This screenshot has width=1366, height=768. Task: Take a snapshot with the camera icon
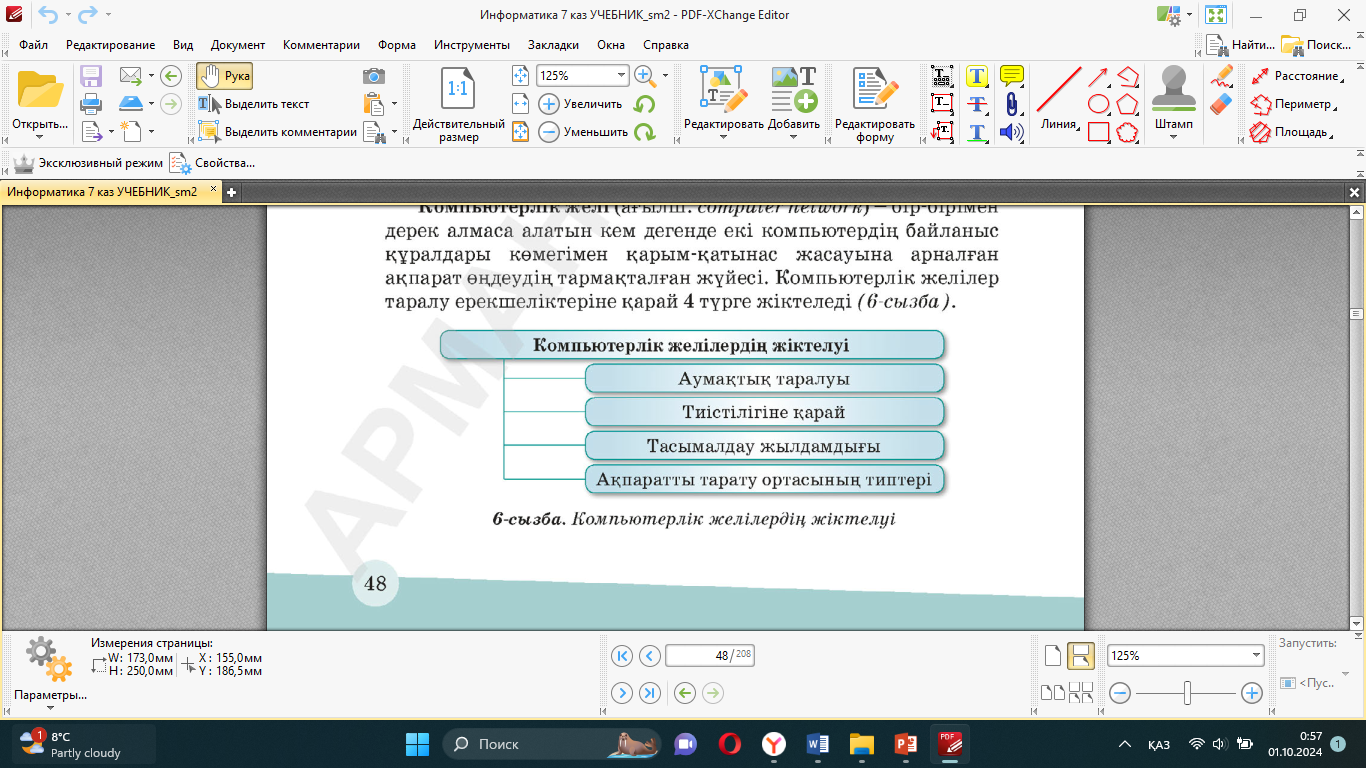pos(374,76)
